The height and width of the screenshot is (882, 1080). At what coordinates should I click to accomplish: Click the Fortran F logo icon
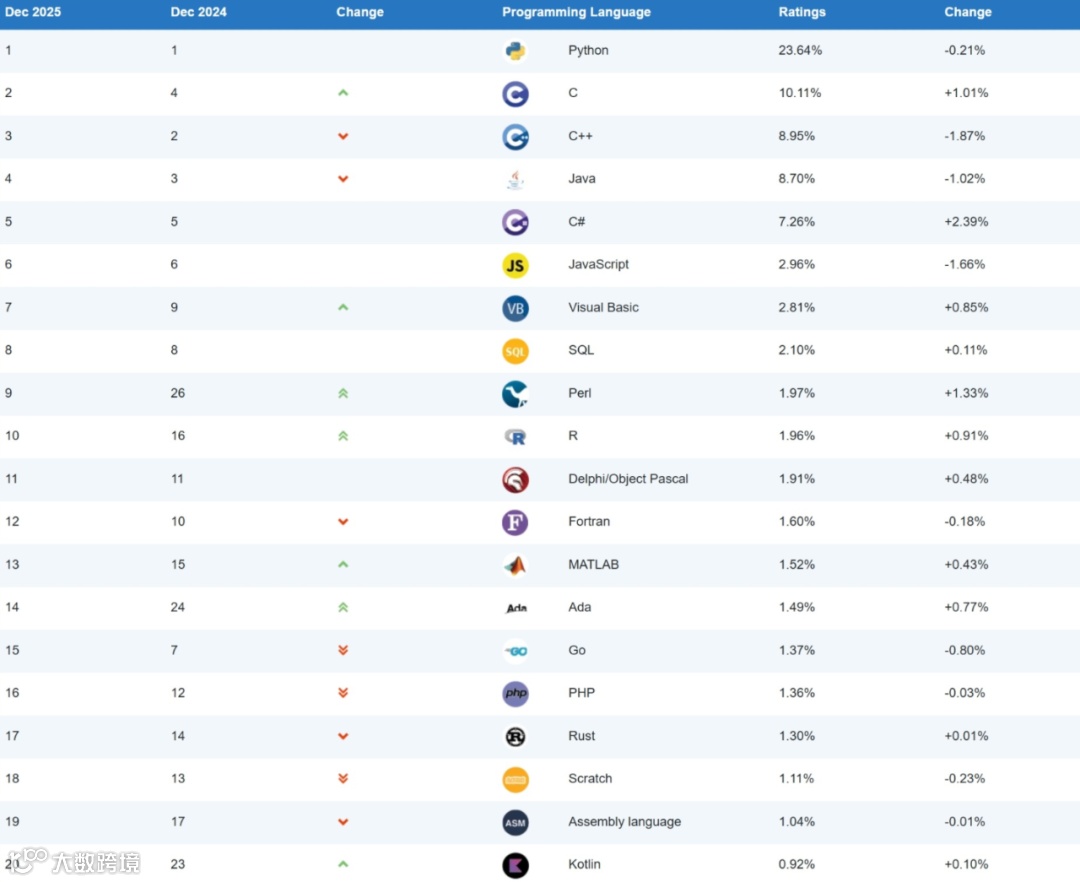click(515, 523)
